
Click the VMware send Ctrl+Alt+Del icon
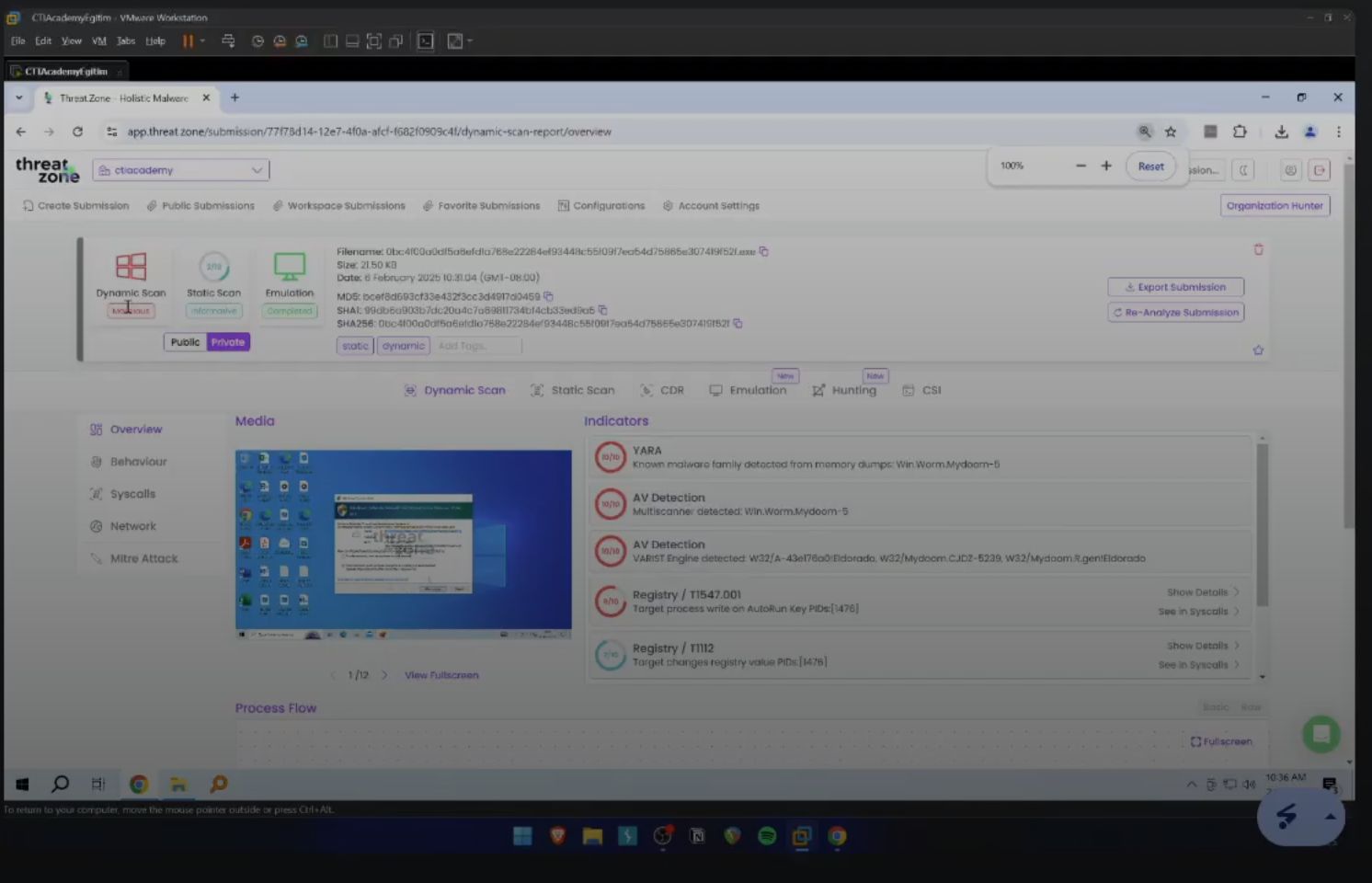(228, 40)
